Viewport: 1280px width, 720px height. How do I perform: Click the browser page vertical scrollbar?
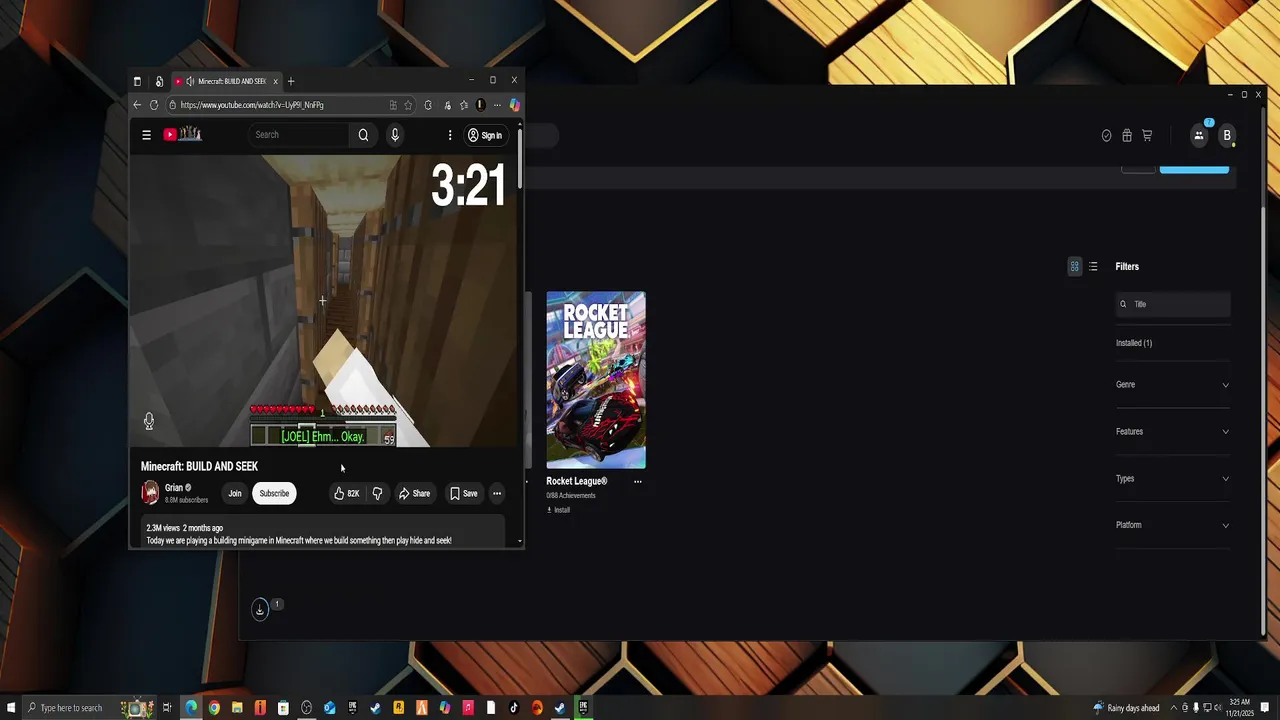[520, 159]
